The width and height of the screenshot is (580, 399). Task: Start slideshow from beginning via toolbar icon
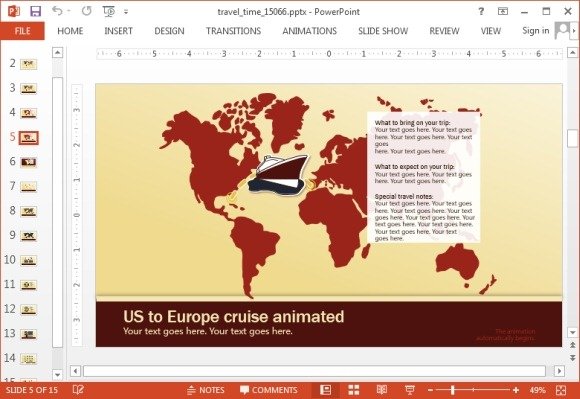click(109, 11)
